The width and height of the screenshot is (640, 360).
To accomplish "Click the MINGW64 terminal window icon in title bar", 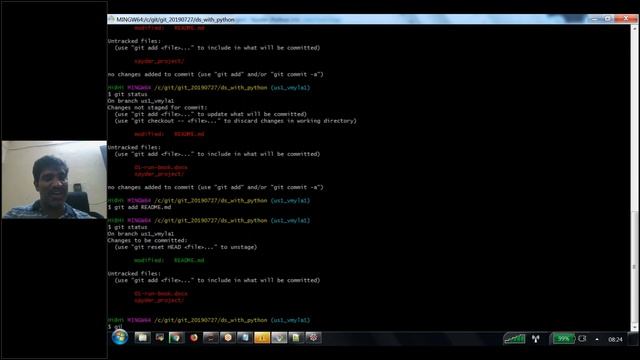I will (111, 19).
